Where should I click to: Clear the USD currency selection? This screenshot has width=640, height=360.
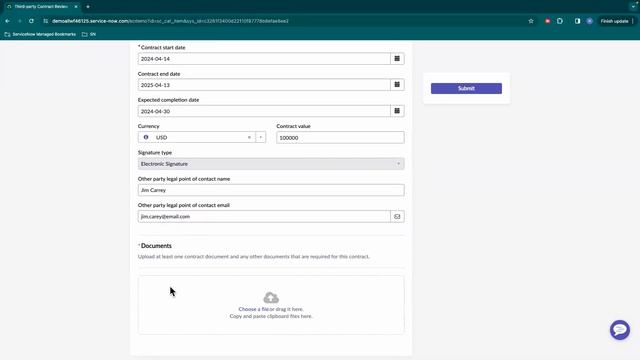click(249, 138)
